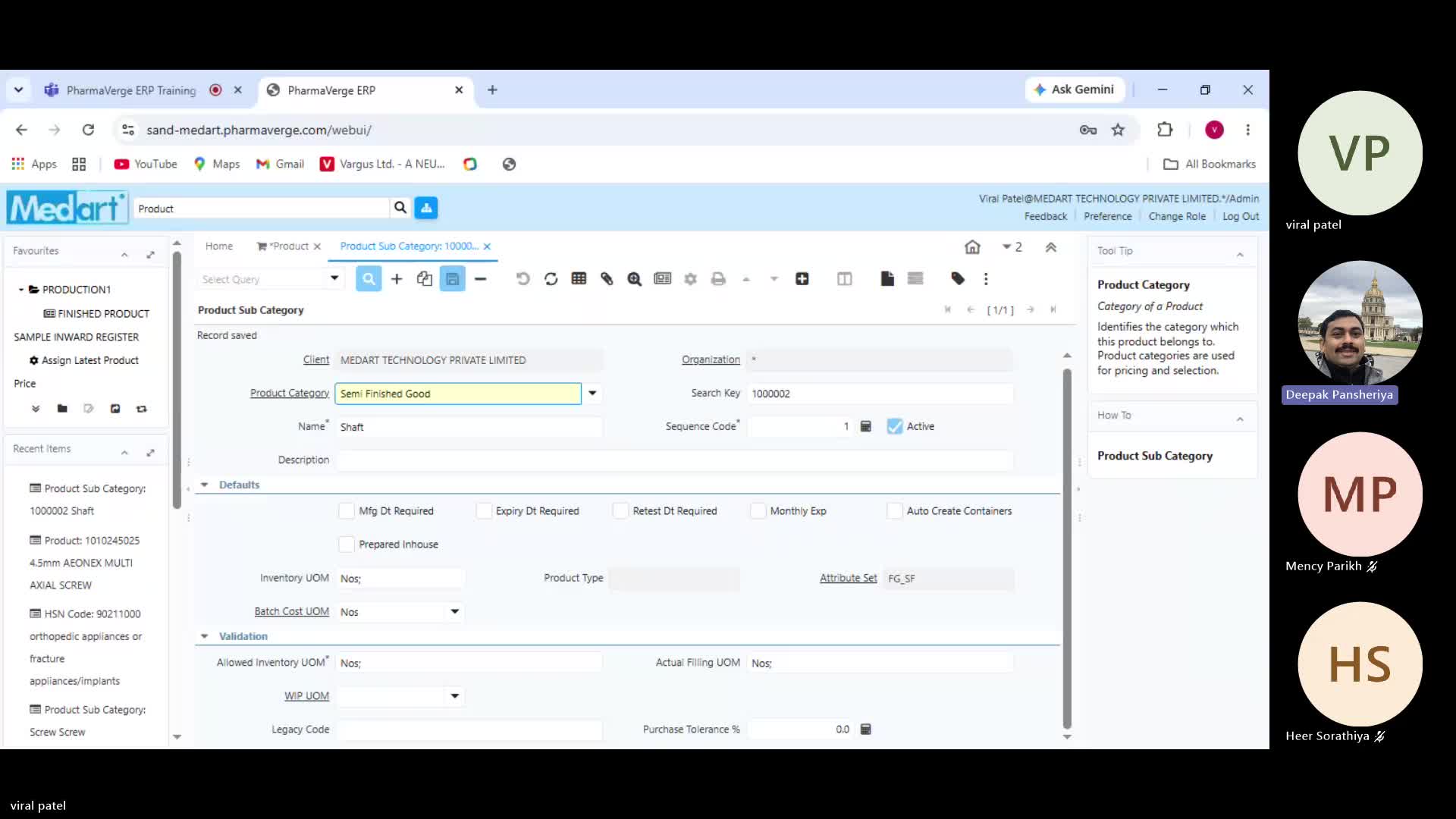Click the search magnifier next to Product box
The height and width of the screenshot is (819, 1456).
click(400, 208)
